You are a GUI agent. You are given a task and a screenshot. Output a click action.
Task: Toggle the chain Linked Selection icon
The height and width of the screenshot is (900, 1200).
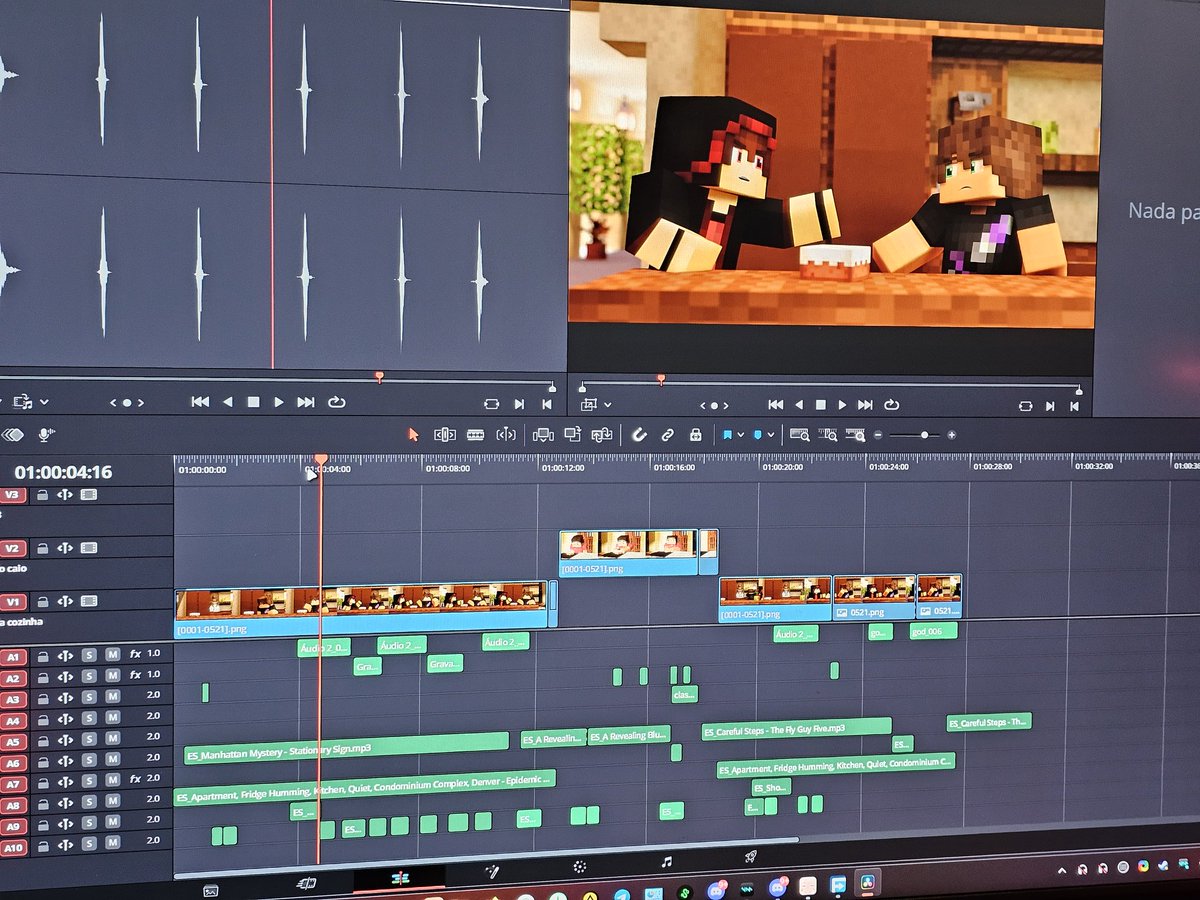pos(667,435)
